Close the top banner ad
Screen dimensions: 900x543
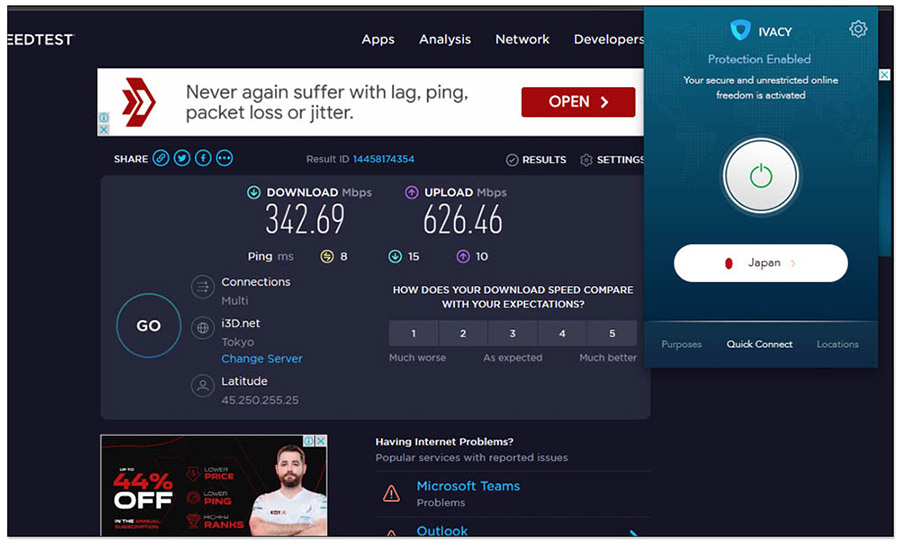point(104,130)
